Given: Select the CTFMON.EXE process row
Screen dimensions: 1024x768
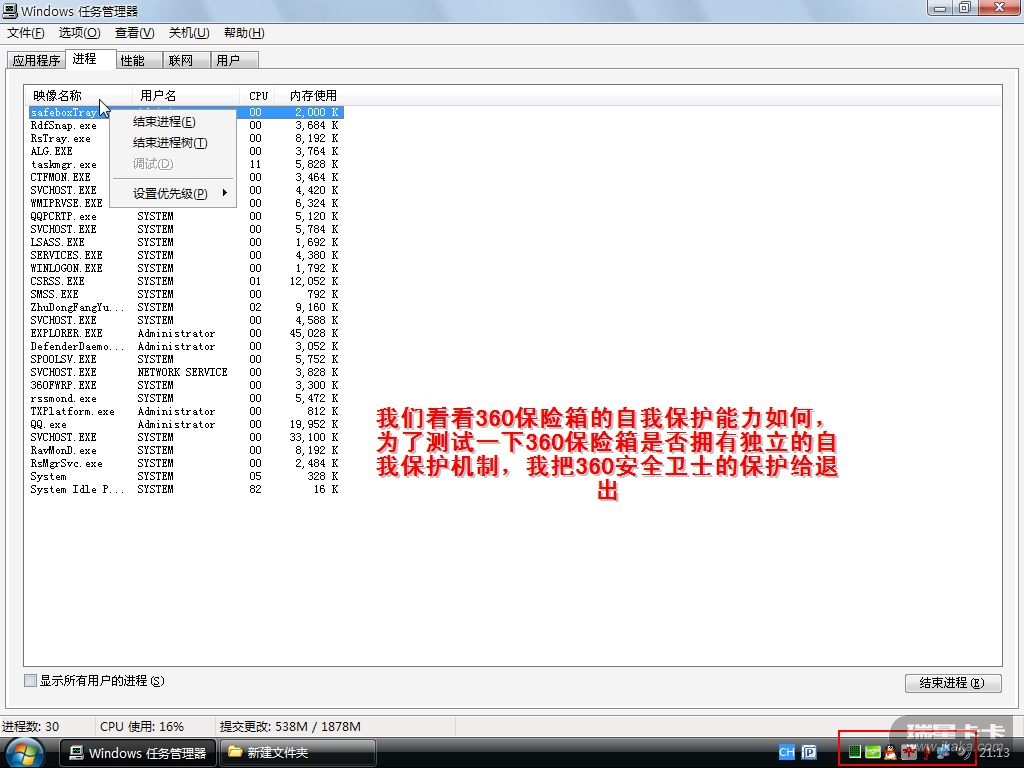Looking at the screenshot, I should point(185,178).
